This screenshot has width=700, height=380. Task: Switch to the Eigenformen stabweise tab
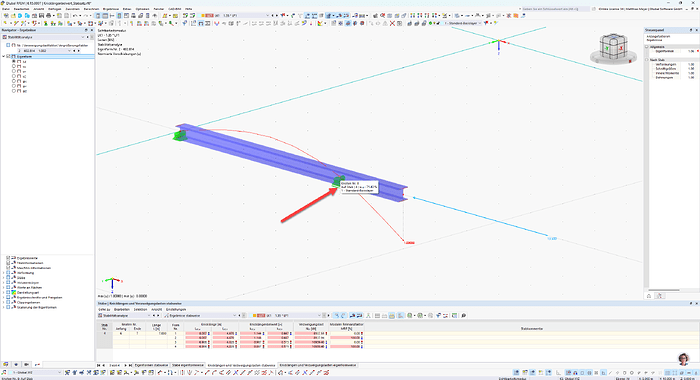click(151, 365)
